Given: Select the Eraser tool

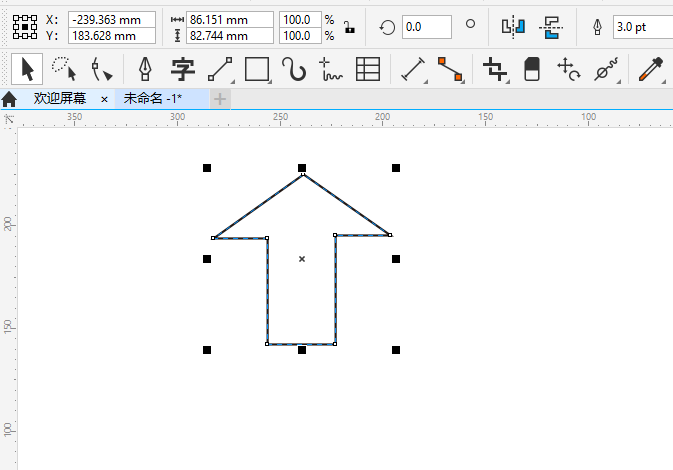Looking at the screenshot, I should click(x=532, y=69).
